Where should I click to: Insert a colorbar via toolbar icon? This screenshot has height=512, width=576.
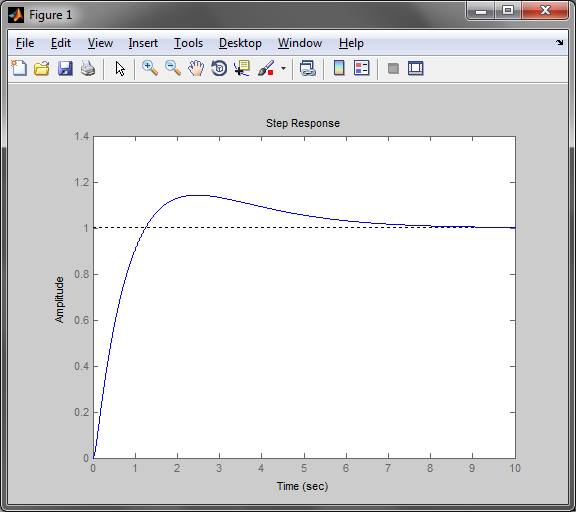(339, 68)
